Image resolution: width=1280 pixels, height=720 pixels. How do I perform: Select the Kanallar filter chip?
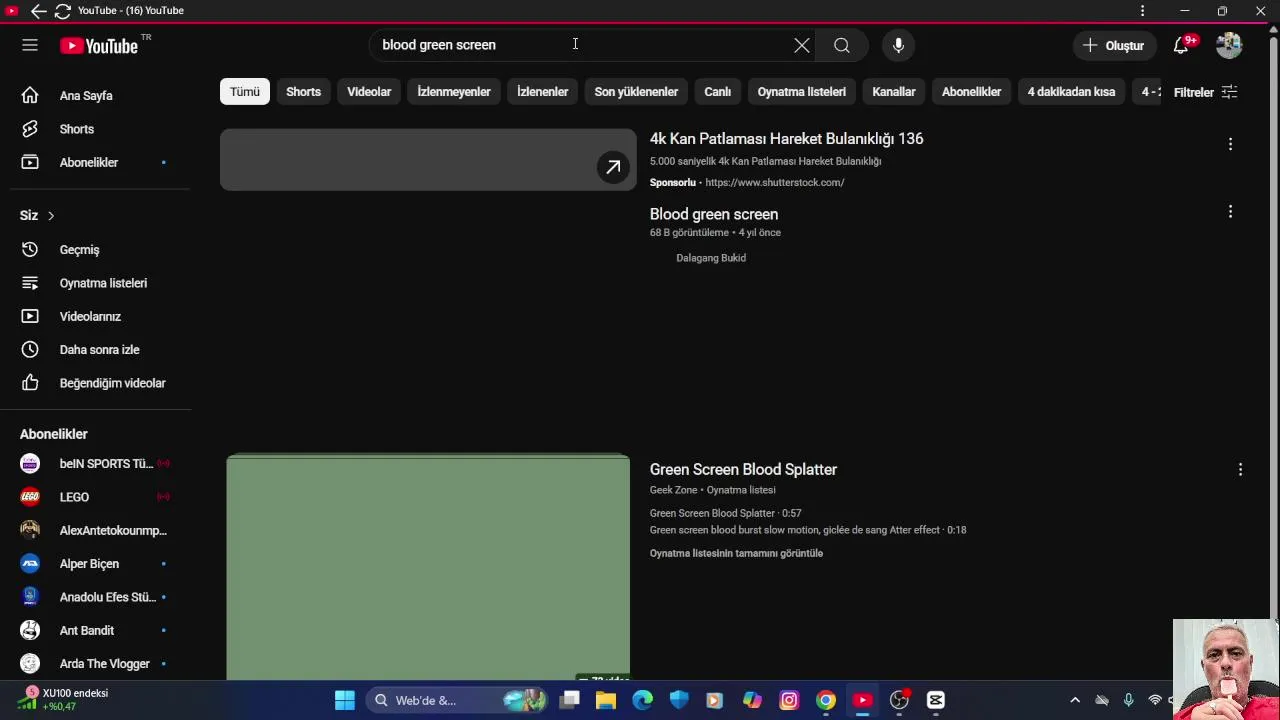(893, 92)
